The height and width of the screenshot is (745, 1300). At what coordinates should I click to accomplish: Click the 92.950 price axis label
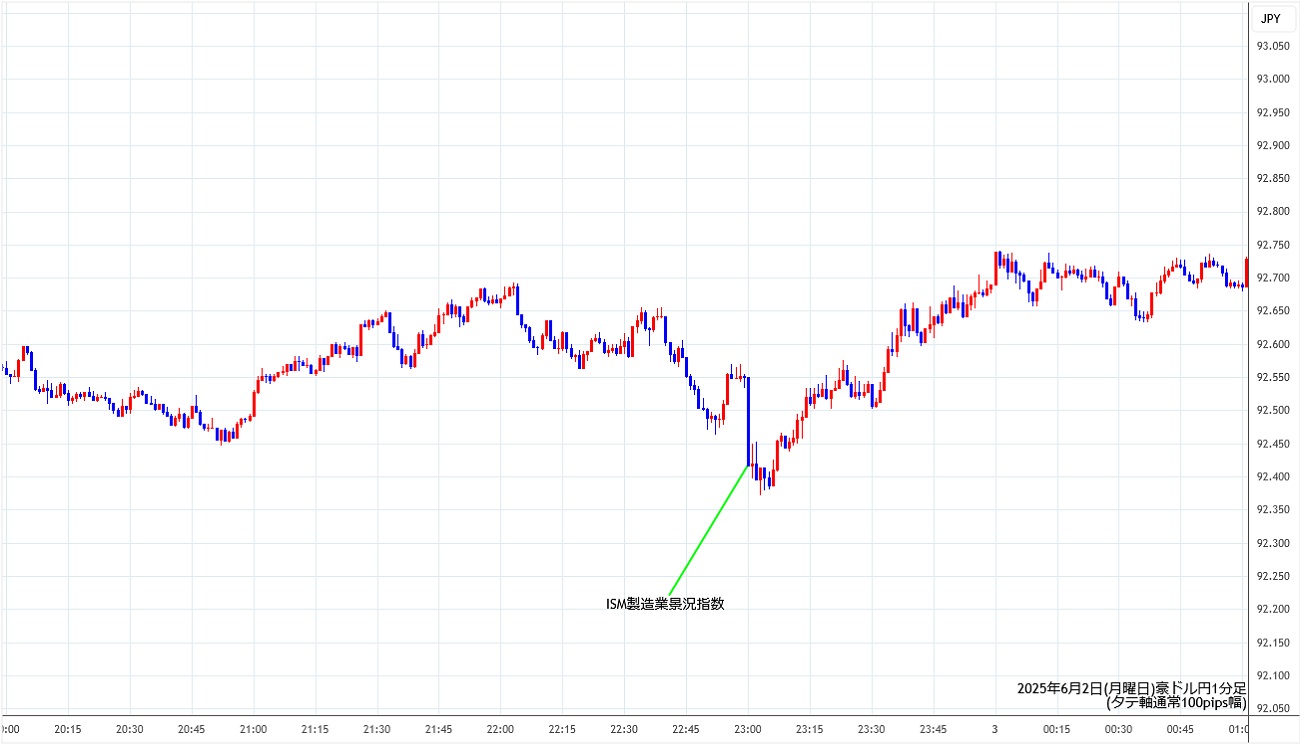(1274, 112)
